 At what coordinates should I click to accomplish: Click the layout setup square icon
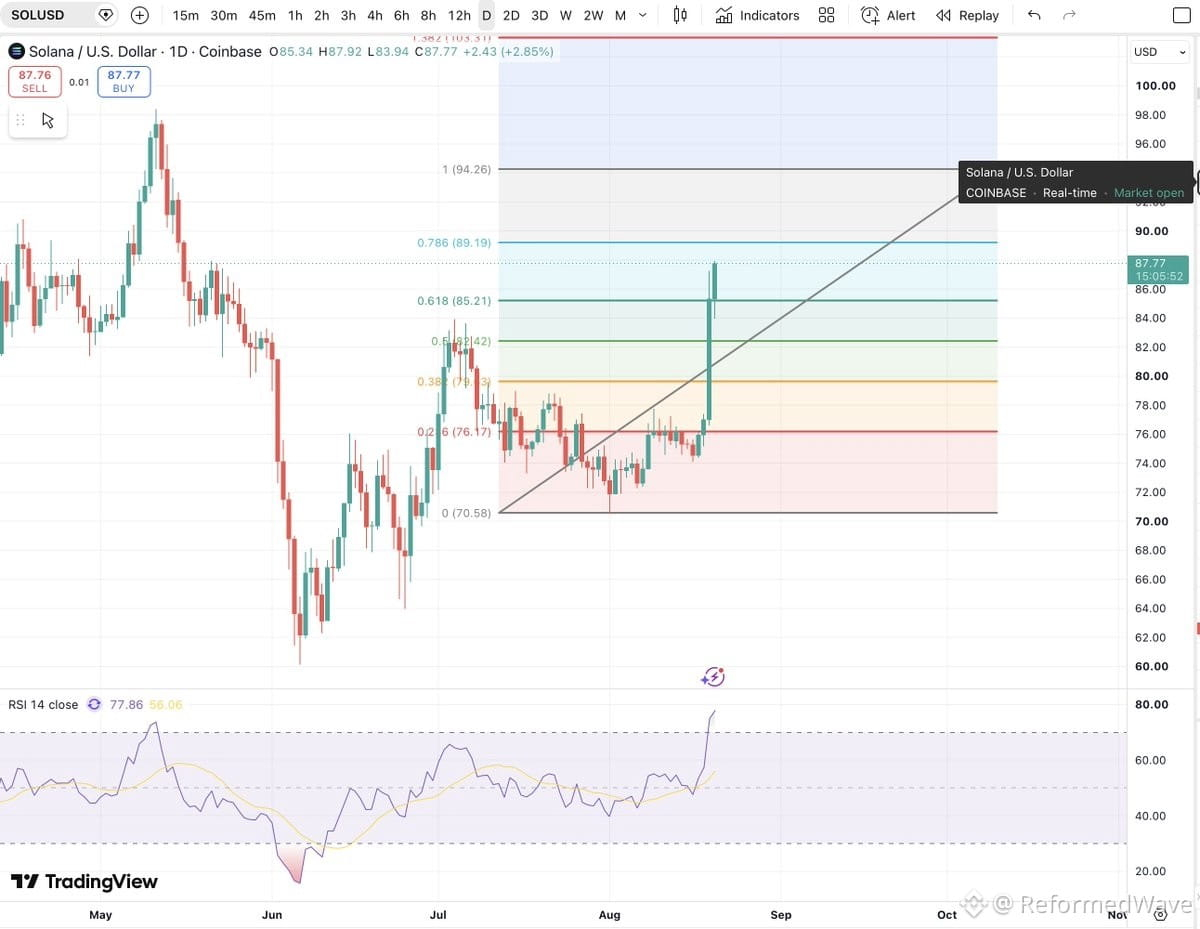[1180, 15]
